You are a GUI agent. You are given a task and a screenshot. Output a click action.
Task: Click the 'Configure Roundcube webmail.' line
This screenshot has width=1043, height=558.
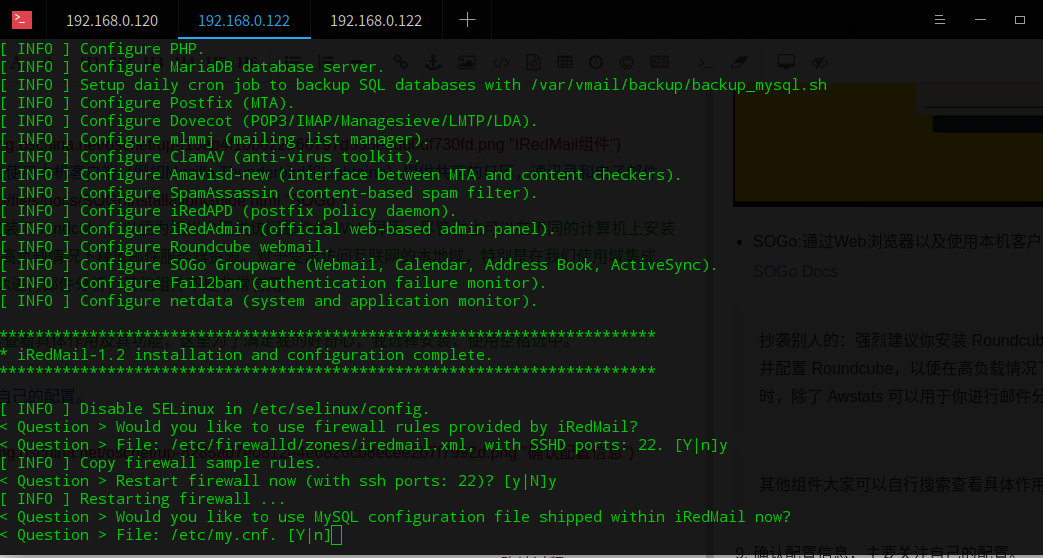165,246
